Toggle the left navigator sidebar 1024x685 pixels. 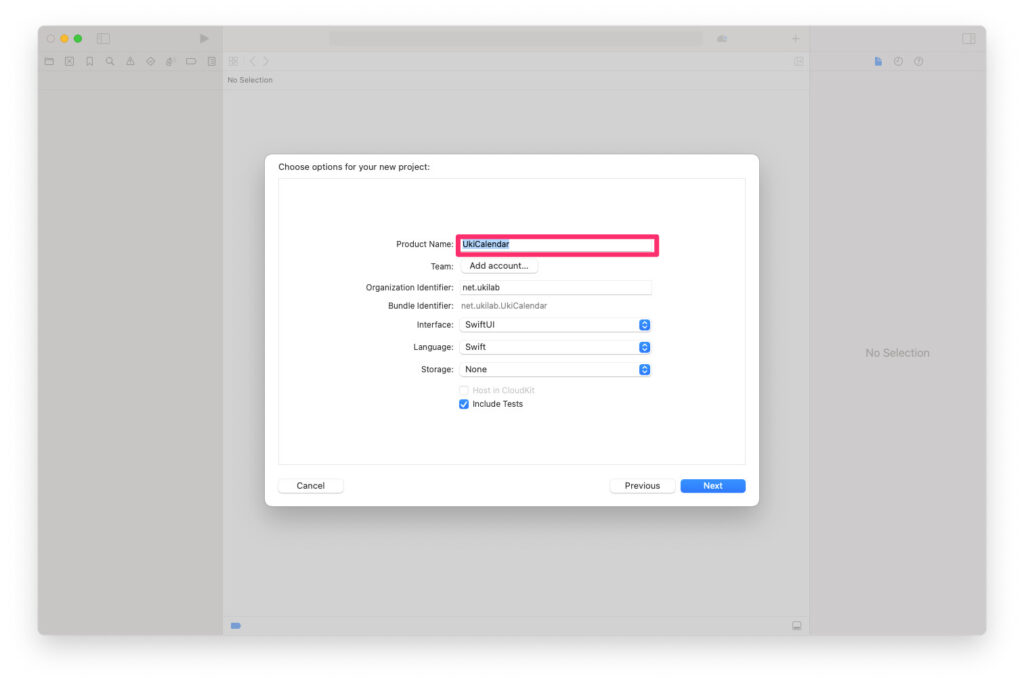tap(103, 39)
